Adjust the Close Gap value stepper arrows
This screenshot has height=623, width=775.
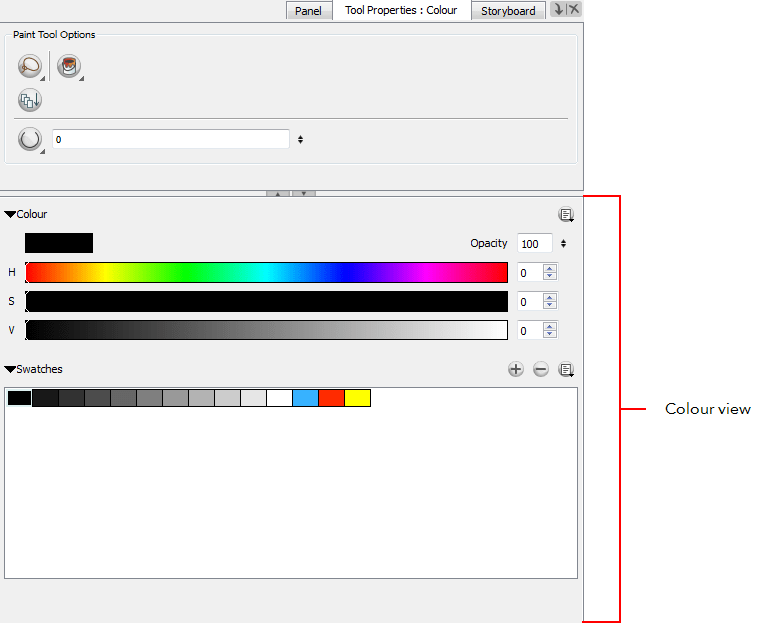pyautogui.click(x=300, y=139)
